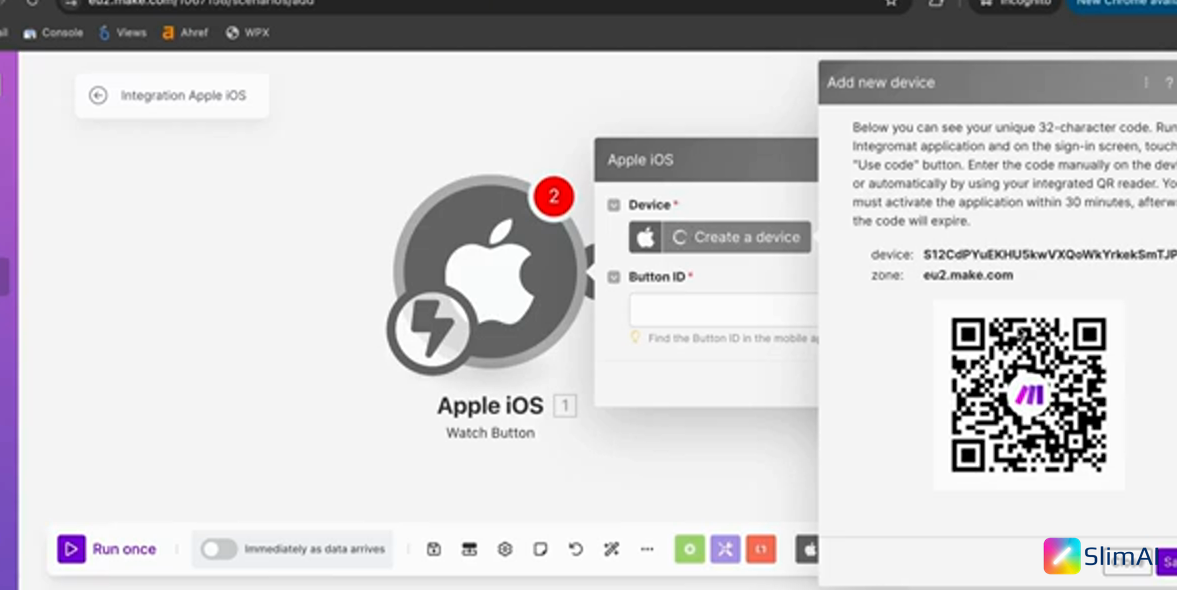Click the QR code in Add new device

coord(1028,395)
